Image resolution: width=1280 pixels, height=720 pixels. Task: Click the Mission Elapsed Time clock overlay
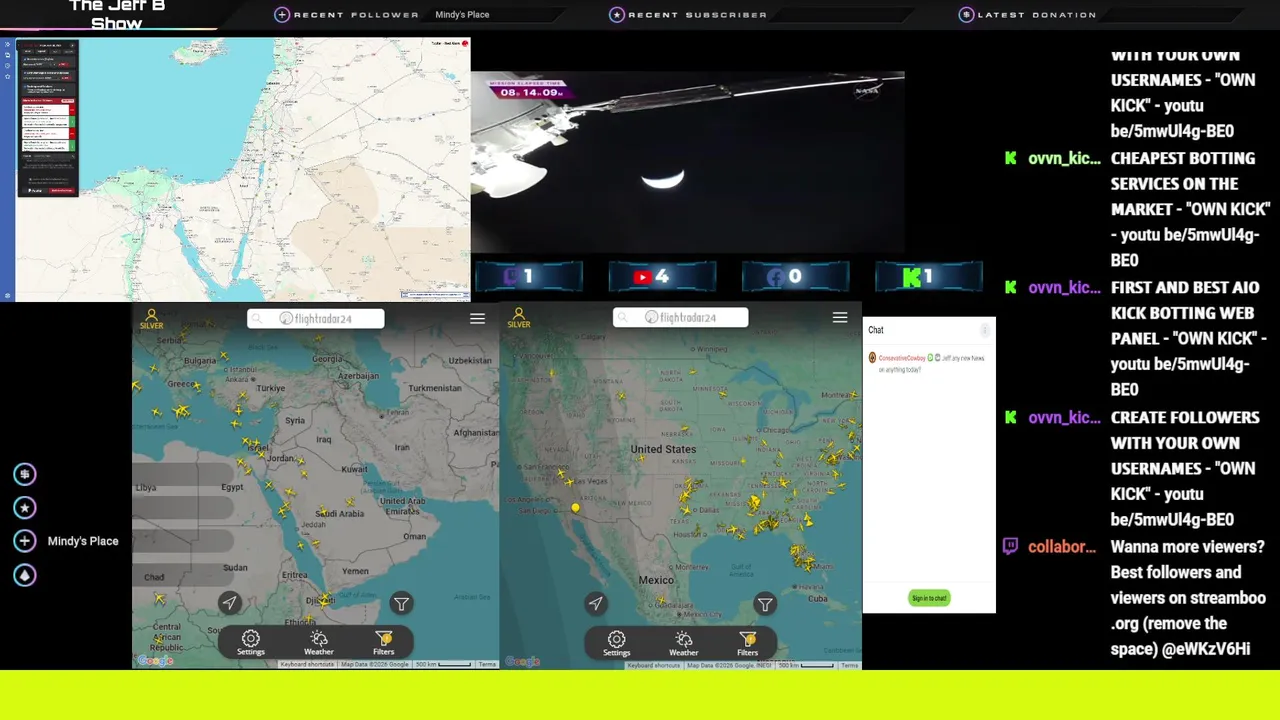(x=529, y=90)
